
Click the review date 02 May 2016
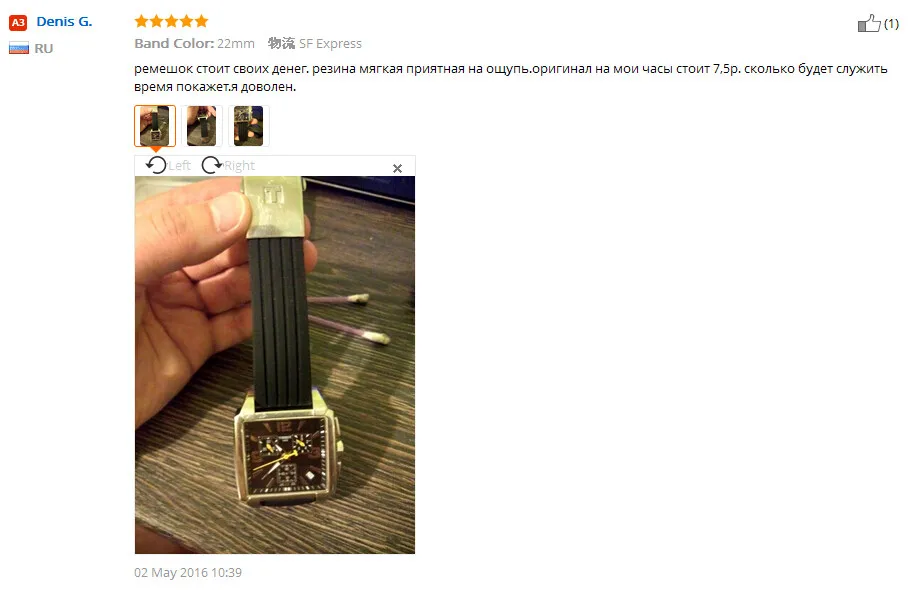click(x=188, y=572)
